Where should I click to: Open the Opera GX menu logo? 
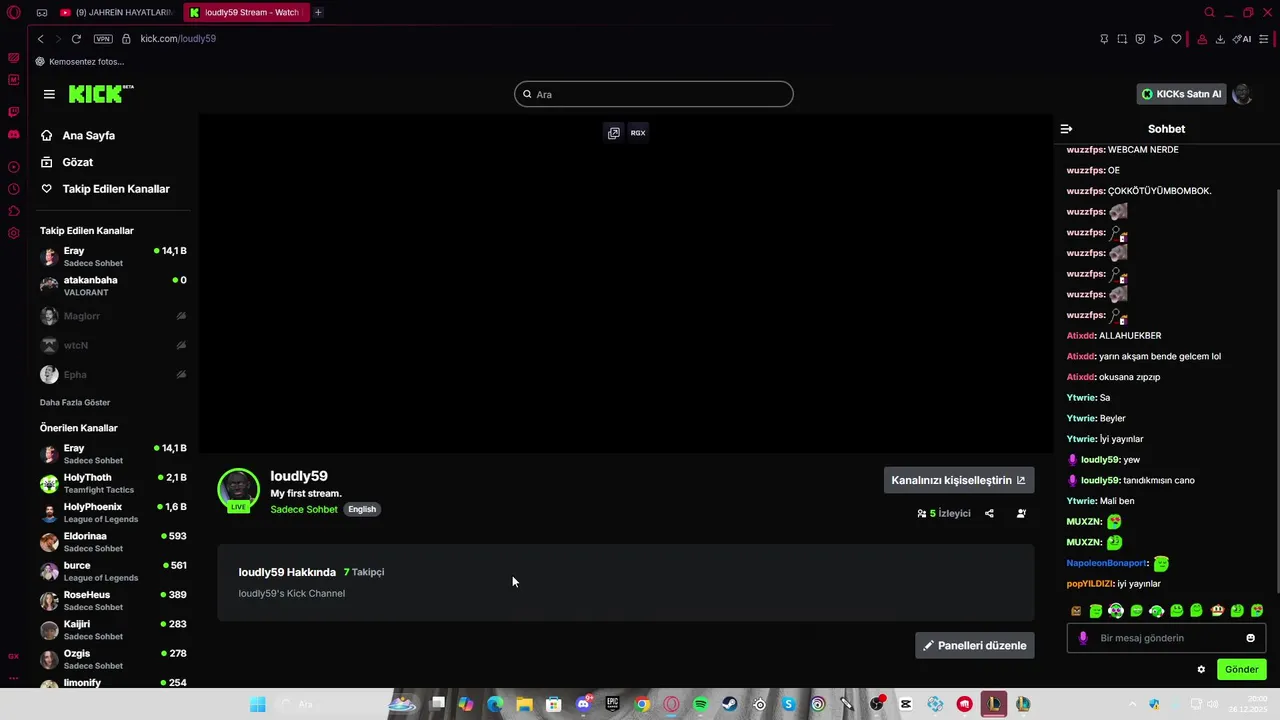click(x=13, y=12)
